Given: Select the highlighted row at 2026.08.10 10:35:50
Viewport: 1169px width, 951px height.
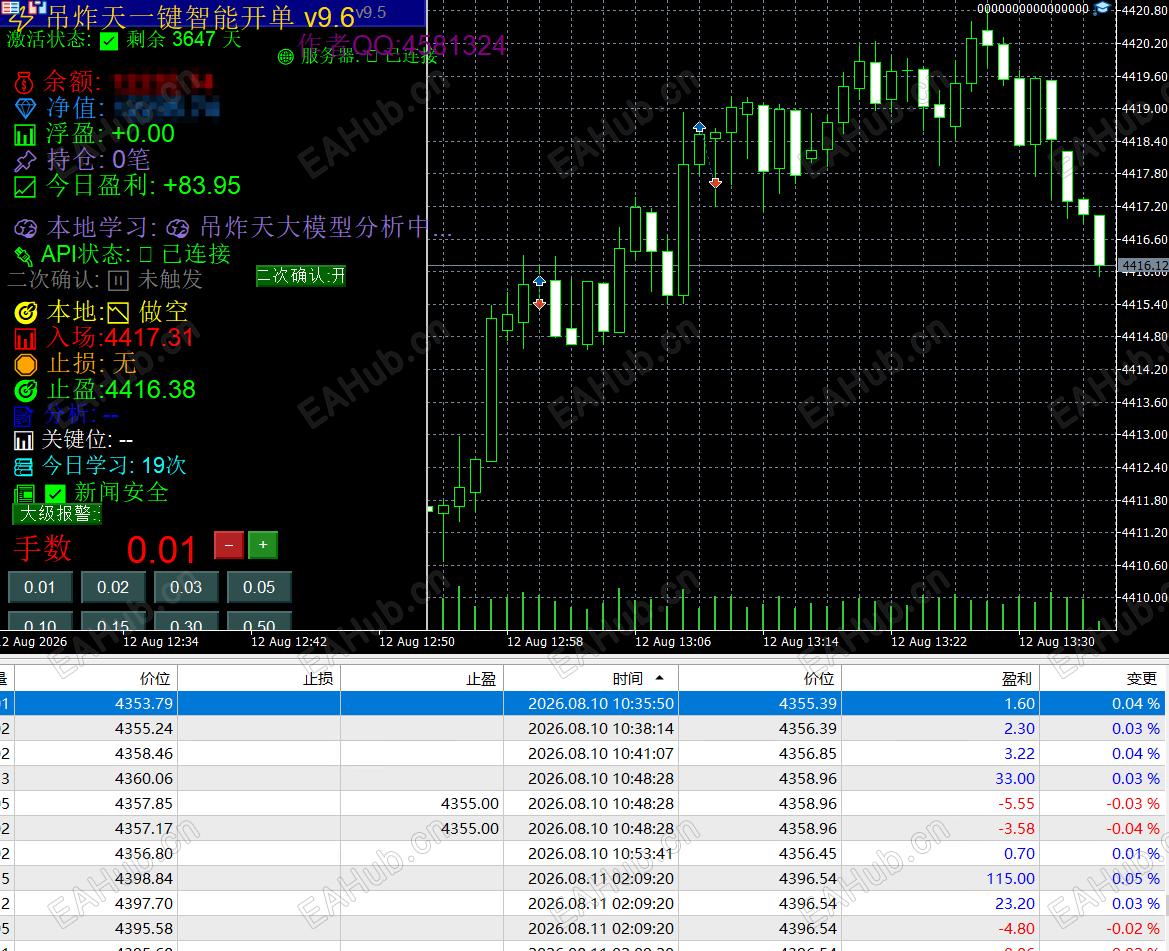Looking at the screenshot, I should pos(582,704).
